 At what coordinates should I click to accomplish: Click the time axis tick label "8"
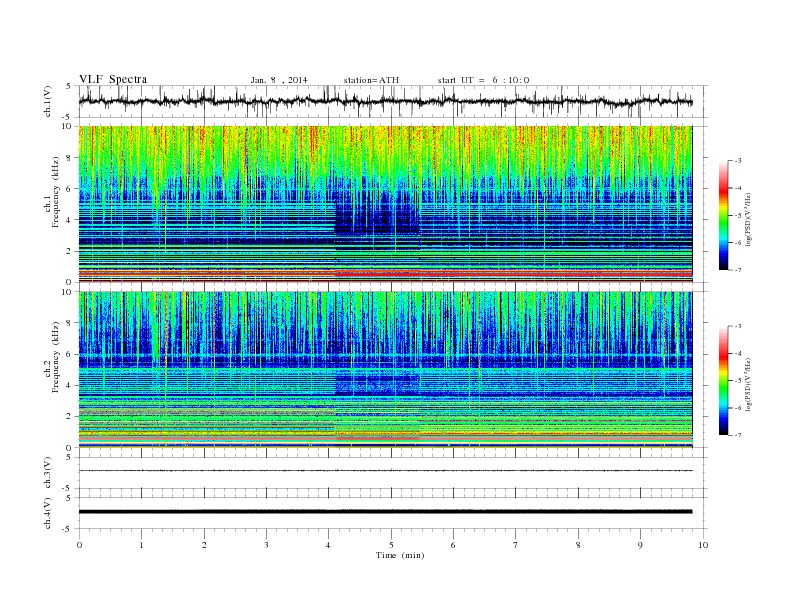point(578,545)
